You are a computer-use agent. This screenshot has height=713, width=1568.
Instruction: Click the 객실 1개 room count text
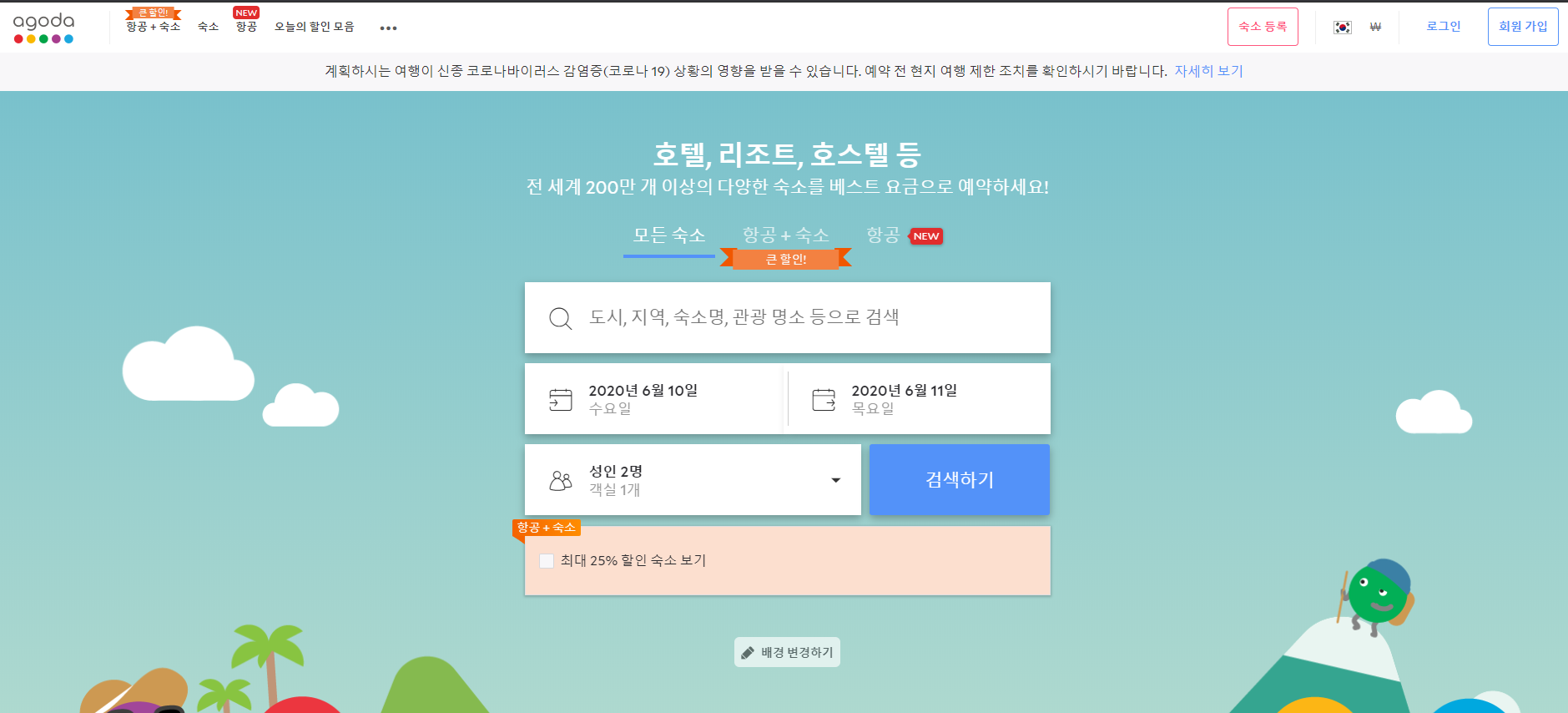615,490
